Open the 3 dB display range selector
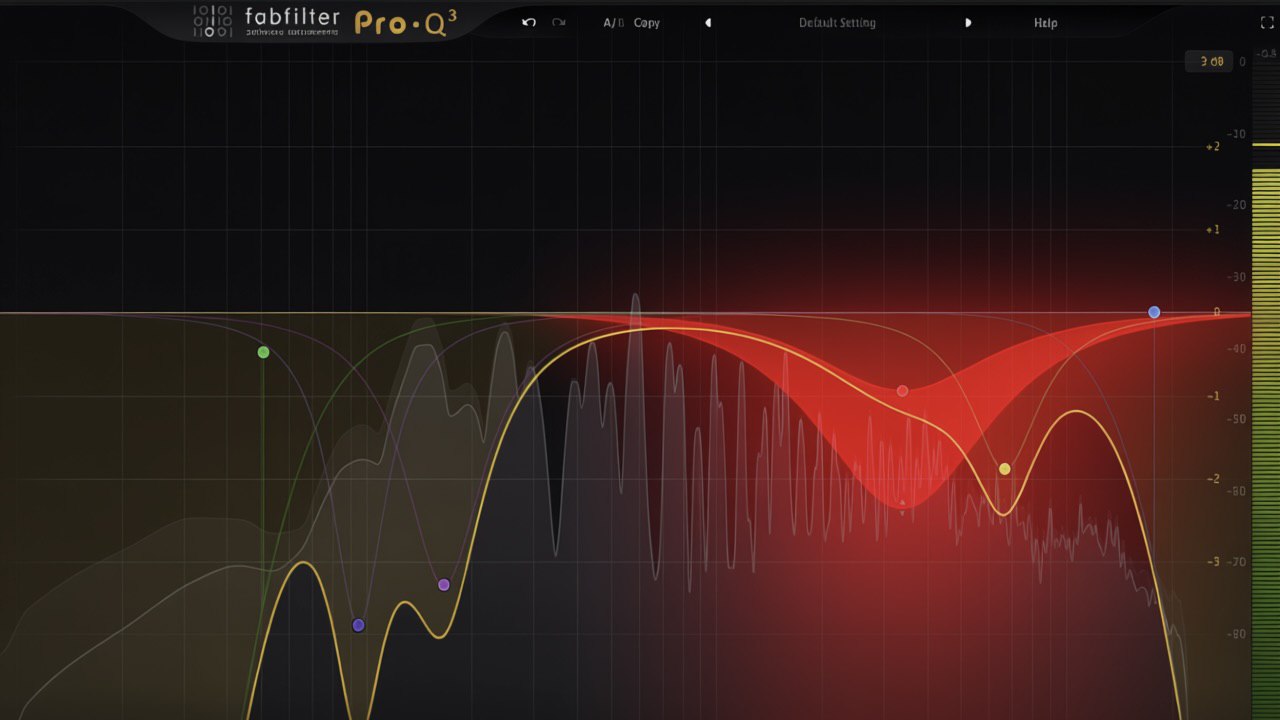The height and width of the screenshot is (720, 1280). [1209, 61]
